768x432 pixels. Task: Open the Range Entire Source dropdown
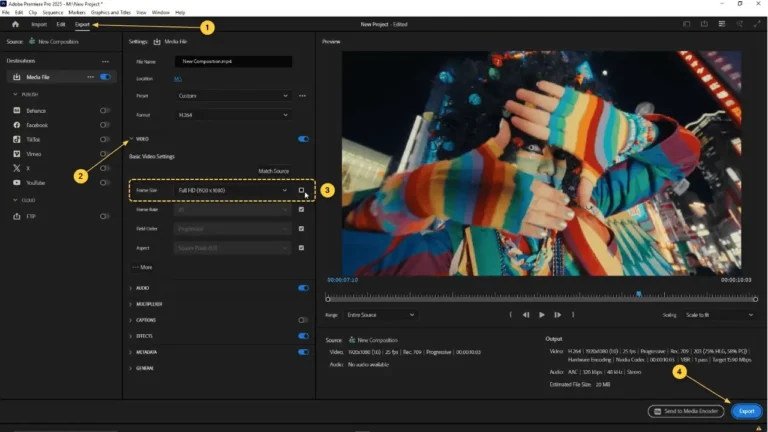point(381,315)
